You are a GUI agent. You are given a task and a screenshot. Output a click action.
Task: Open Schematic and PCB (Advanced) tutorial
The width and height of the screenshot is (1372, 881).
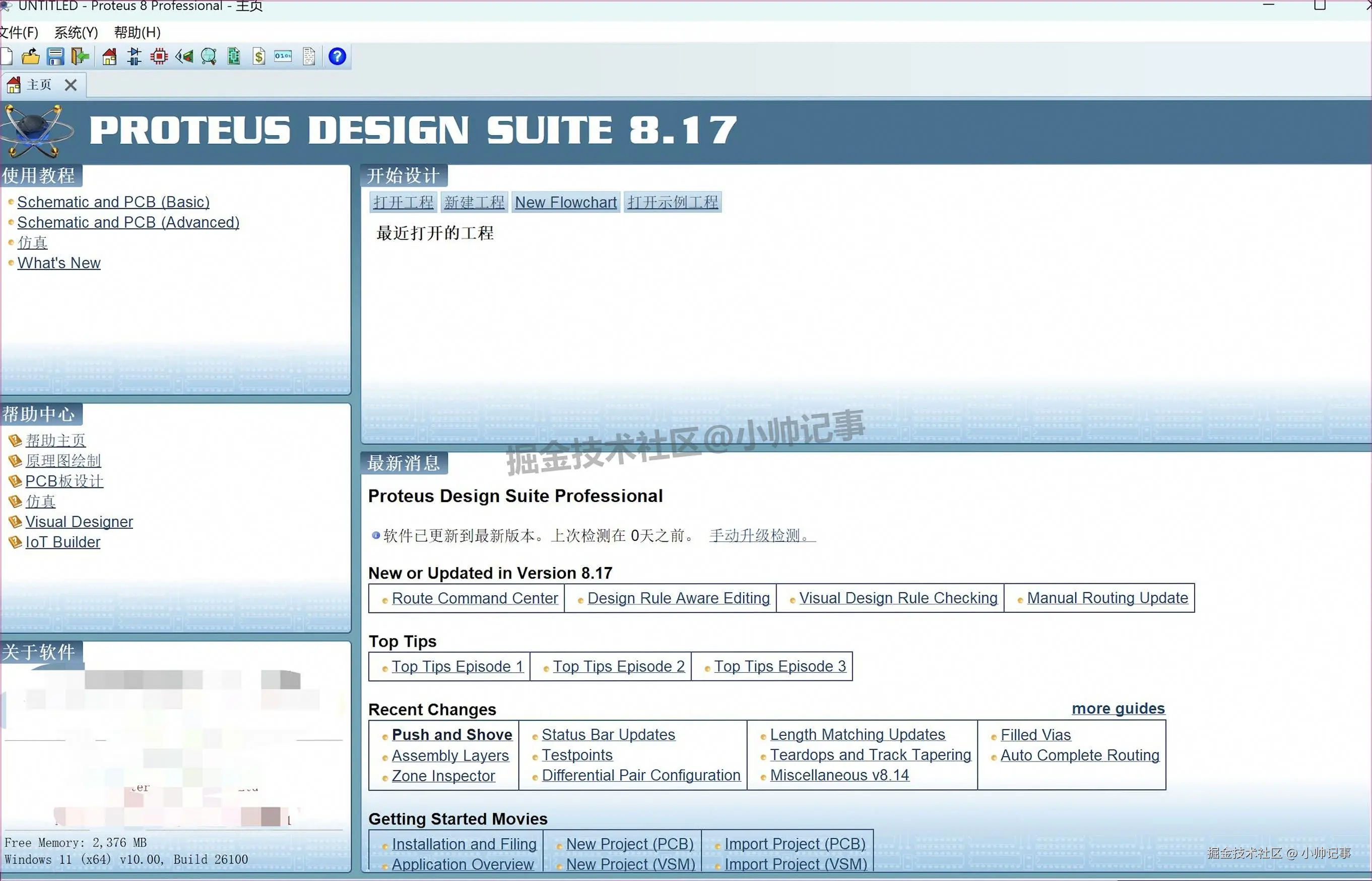[x=128, y=222]
